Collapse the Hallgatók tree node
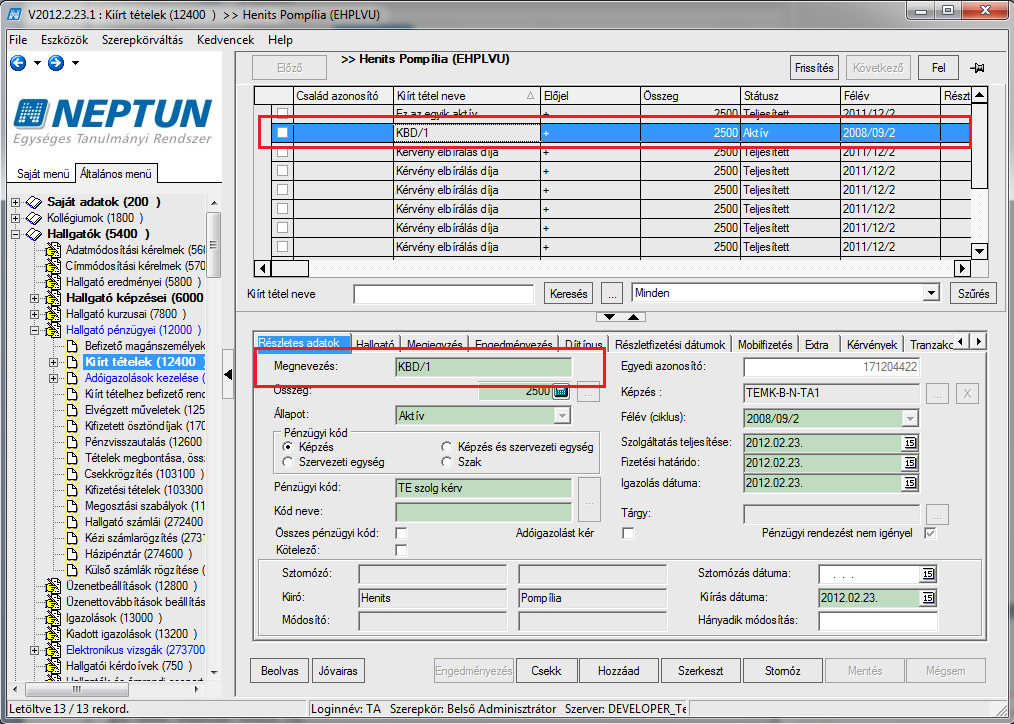The image size is (1014, 724). tap(16, 234)
